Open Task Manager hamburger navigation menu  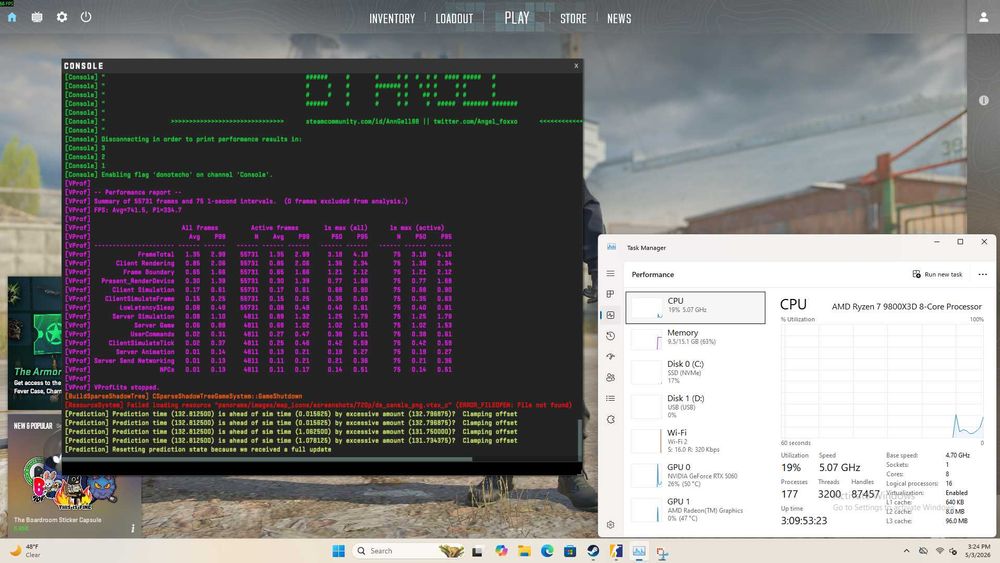610,274
